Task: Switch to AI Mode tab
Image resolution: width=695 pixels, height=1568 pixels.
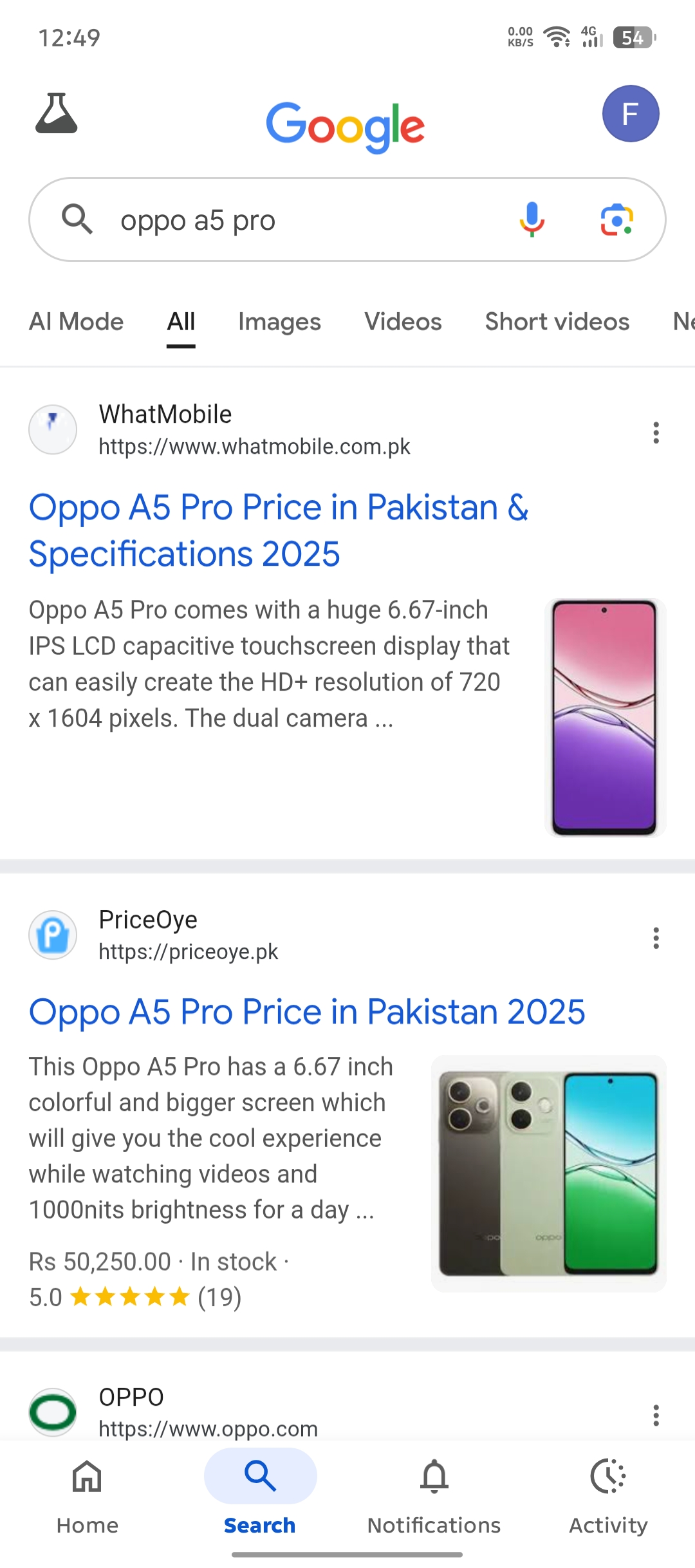Action: coord(76,322)
